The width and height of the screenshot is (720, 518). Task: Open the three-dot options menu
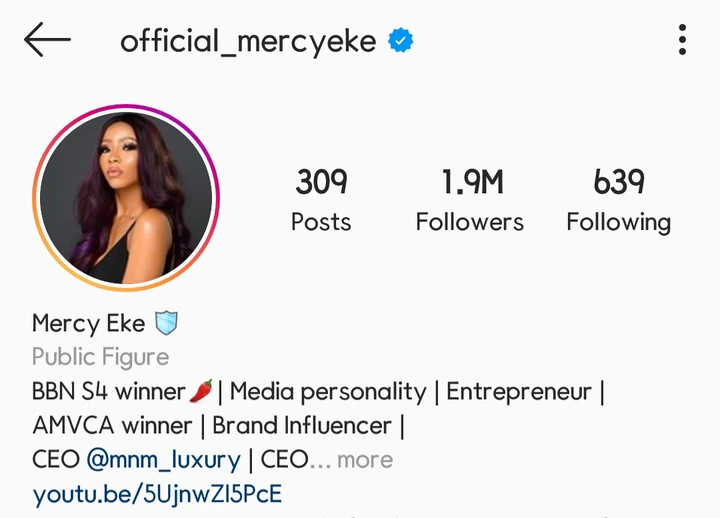click(x=682, y=39)
